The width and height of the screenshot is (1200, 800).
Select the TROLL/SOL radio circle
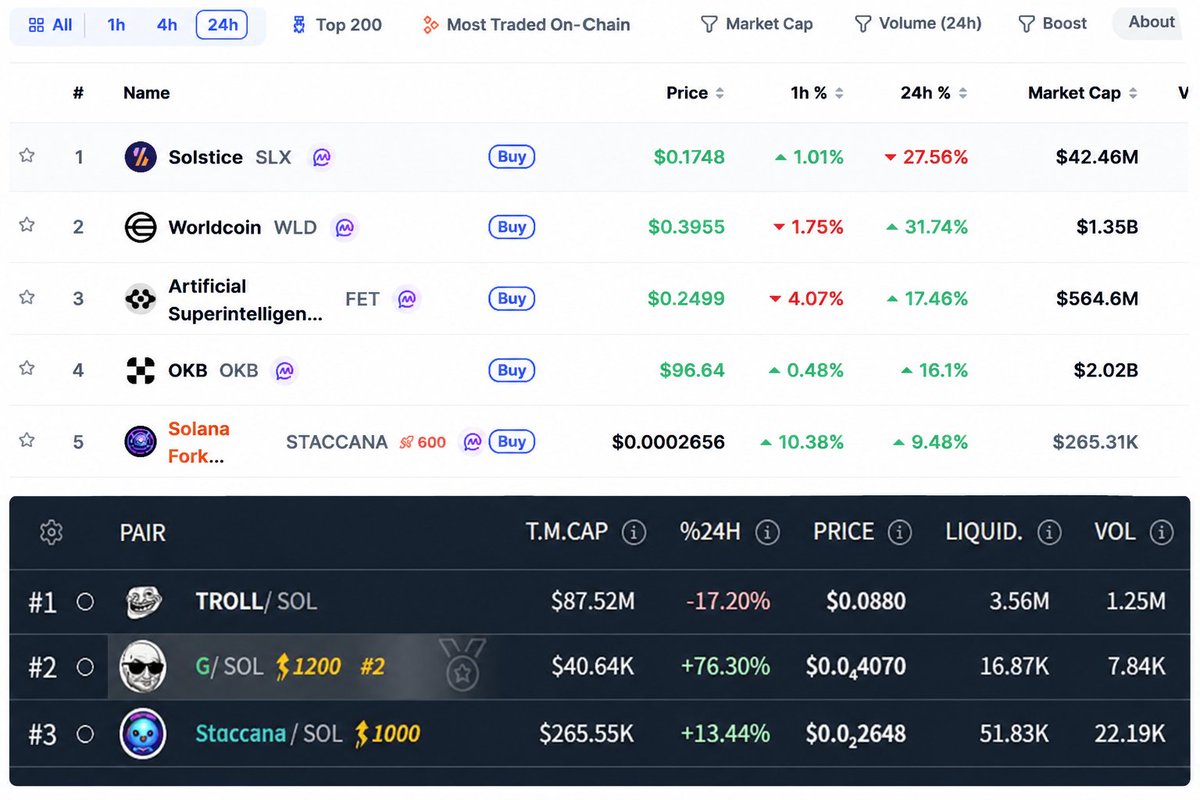pos(85,602)
